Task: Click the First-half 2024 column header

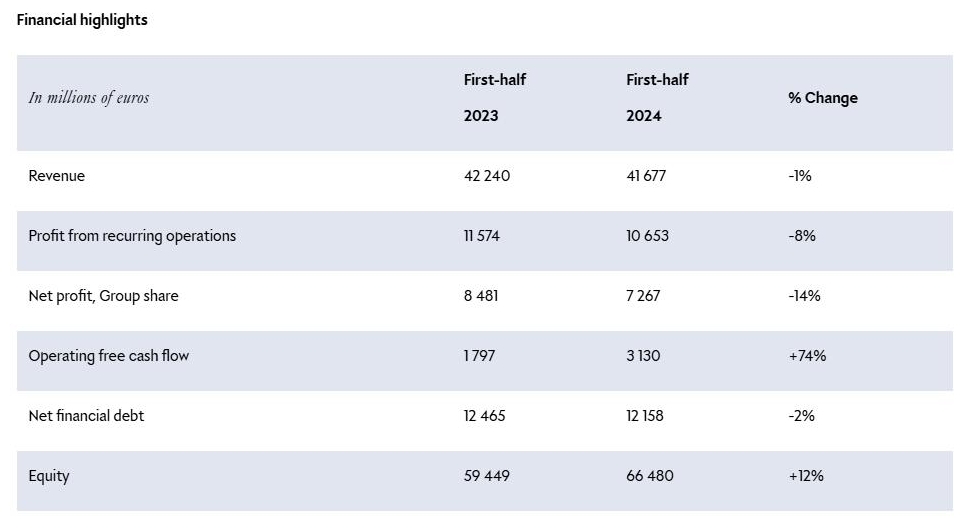Action: click(657, 98)
